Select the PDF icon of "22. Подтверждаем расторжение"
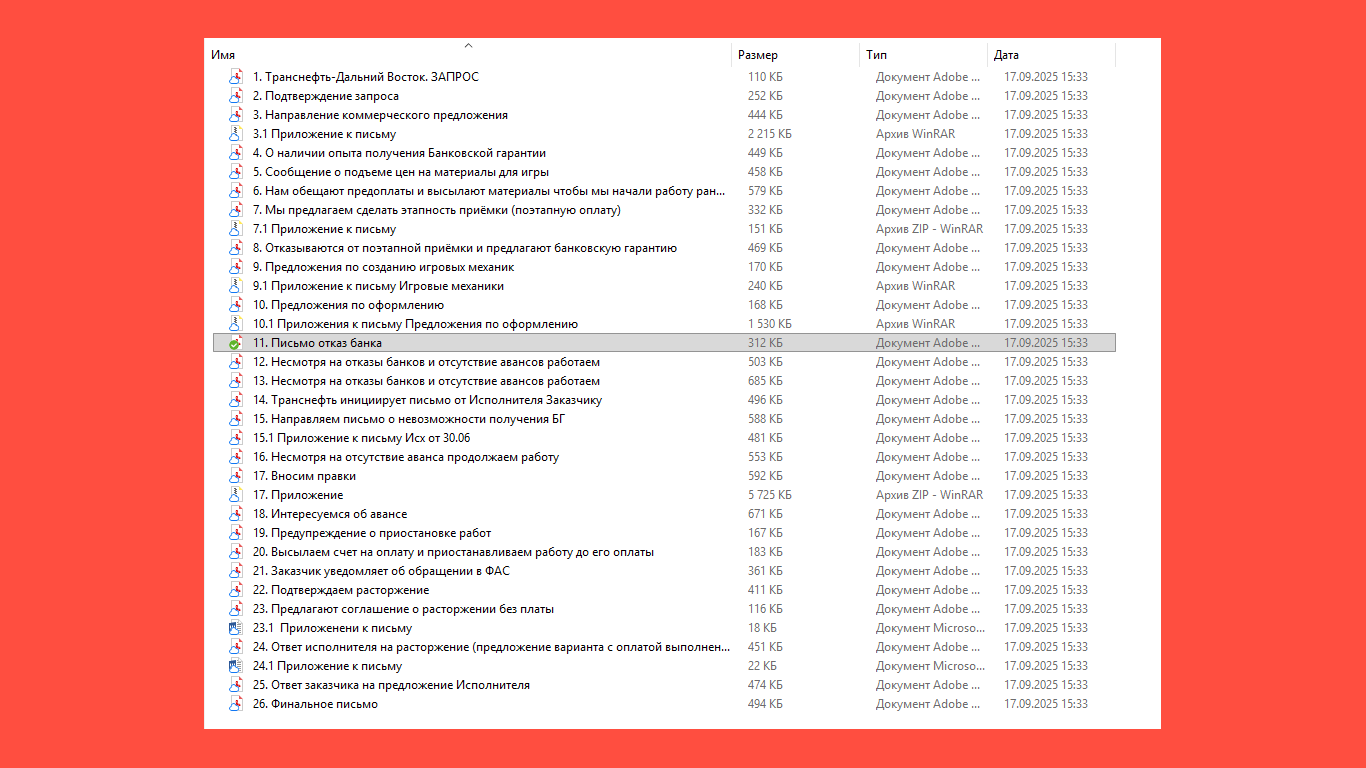Viewport: 1366px width, 768px height. [235, 590]
